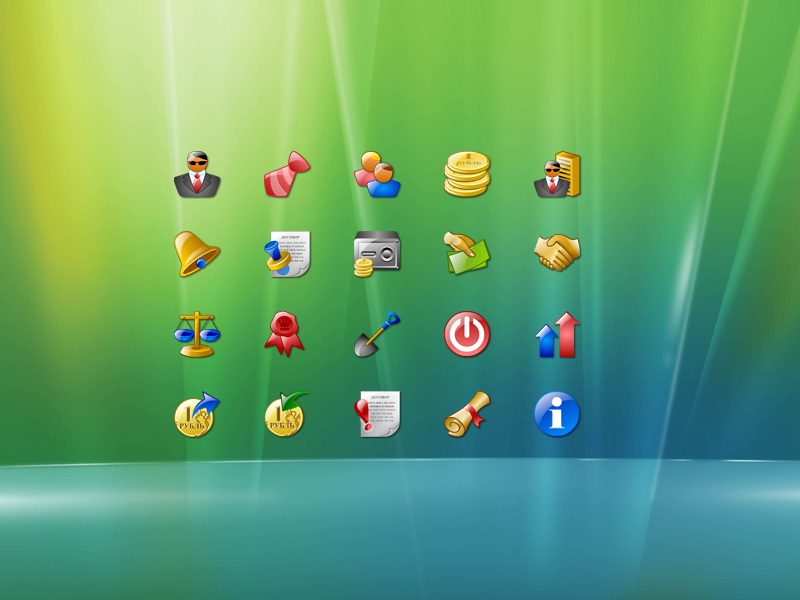Image resolution: width=800 pixels, height=600 pixels.
Task: Select the businessman with office building icon
Action: tap(557, 174)
